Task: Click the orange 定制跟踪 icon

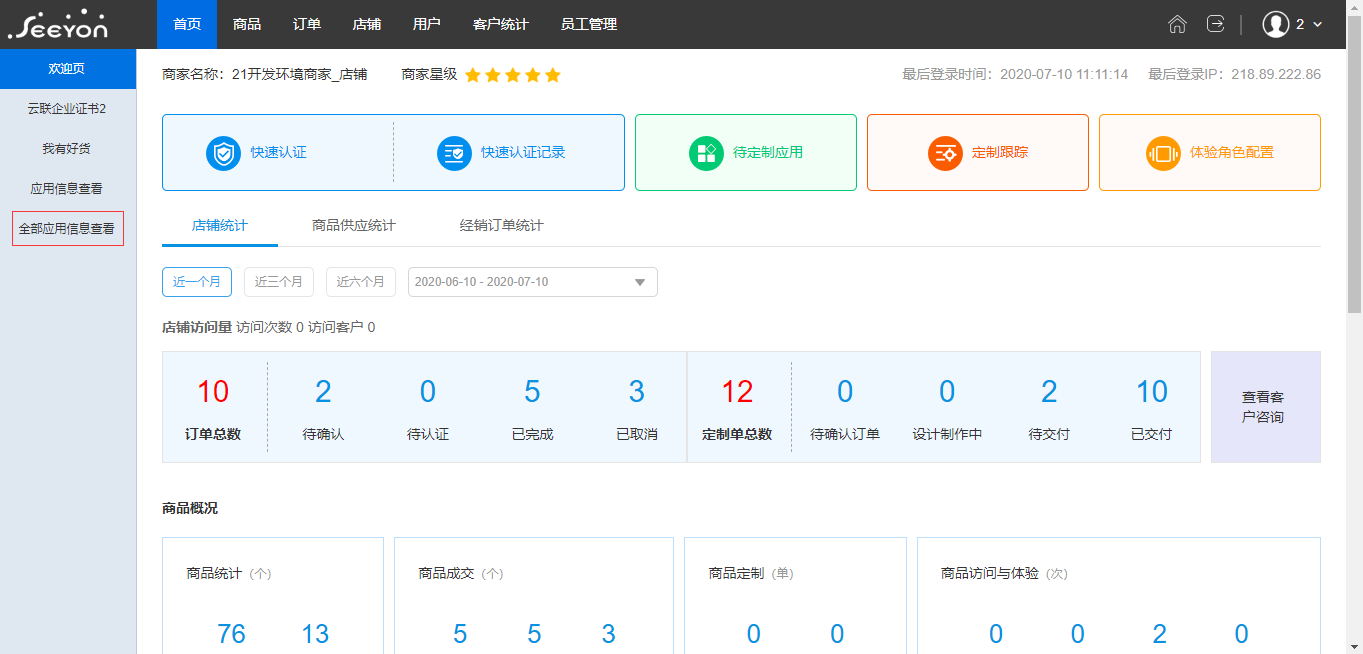Action: coord(945,153)
